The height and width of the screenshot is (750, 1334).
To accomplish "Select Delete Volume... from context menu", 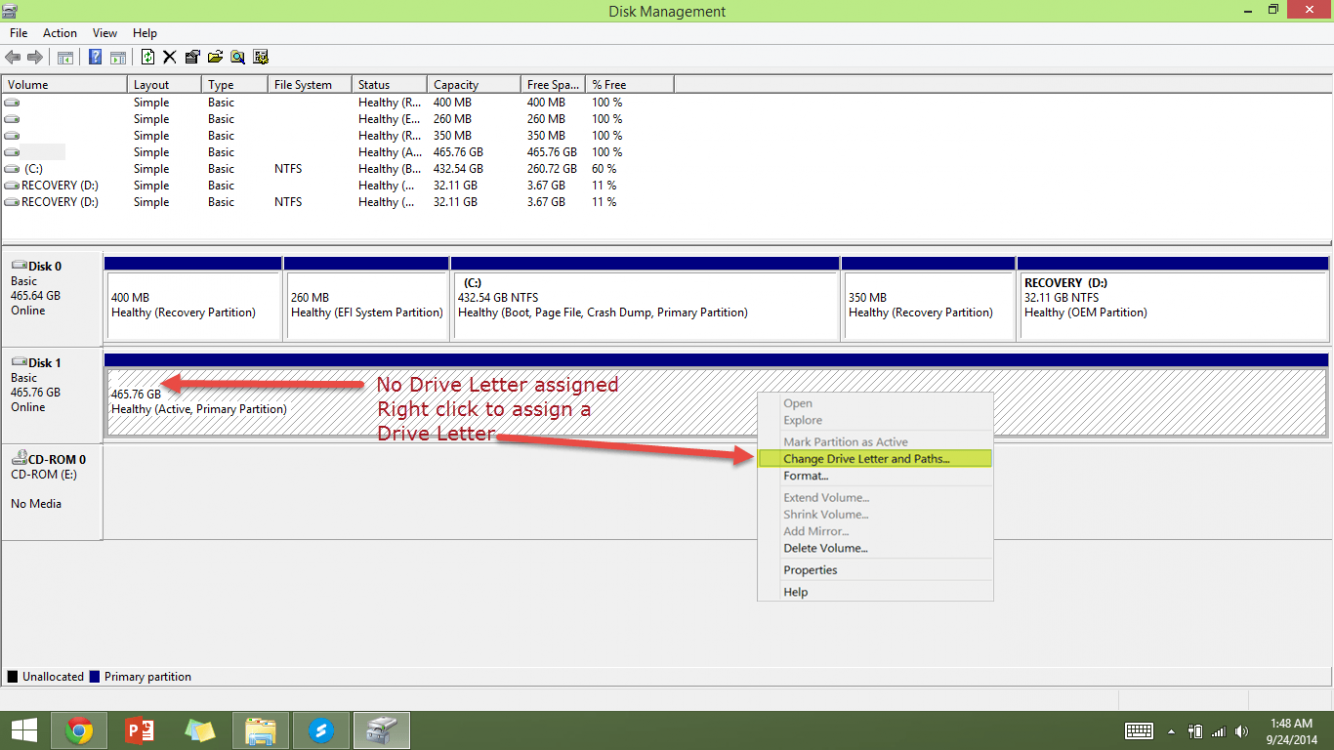I will 875,548.
